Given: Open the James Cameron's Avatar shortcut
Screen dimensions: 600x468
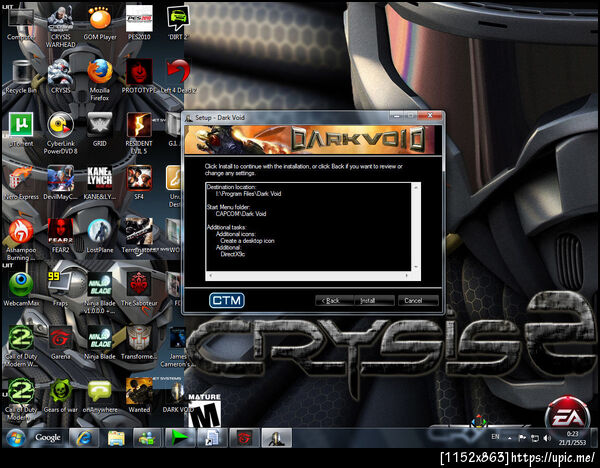Looking at the screenshot, I should point(178,346).
